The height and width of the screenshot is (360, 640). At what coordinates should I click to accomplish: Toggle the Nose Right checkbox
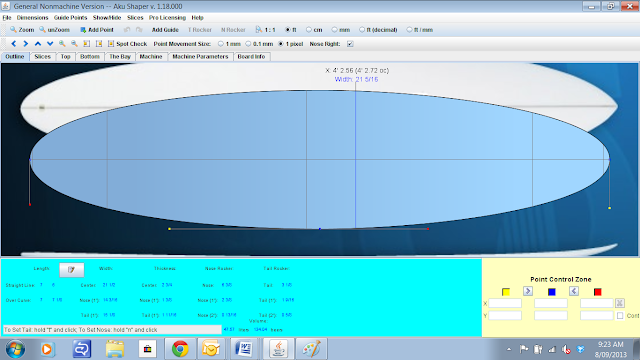(350, 44)
